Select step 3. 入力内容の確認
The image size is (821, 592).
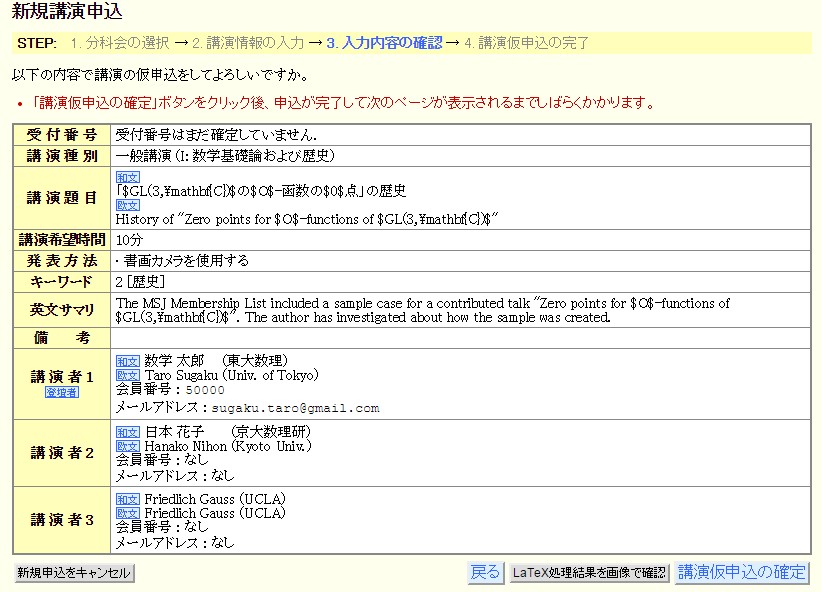point(384,43)
